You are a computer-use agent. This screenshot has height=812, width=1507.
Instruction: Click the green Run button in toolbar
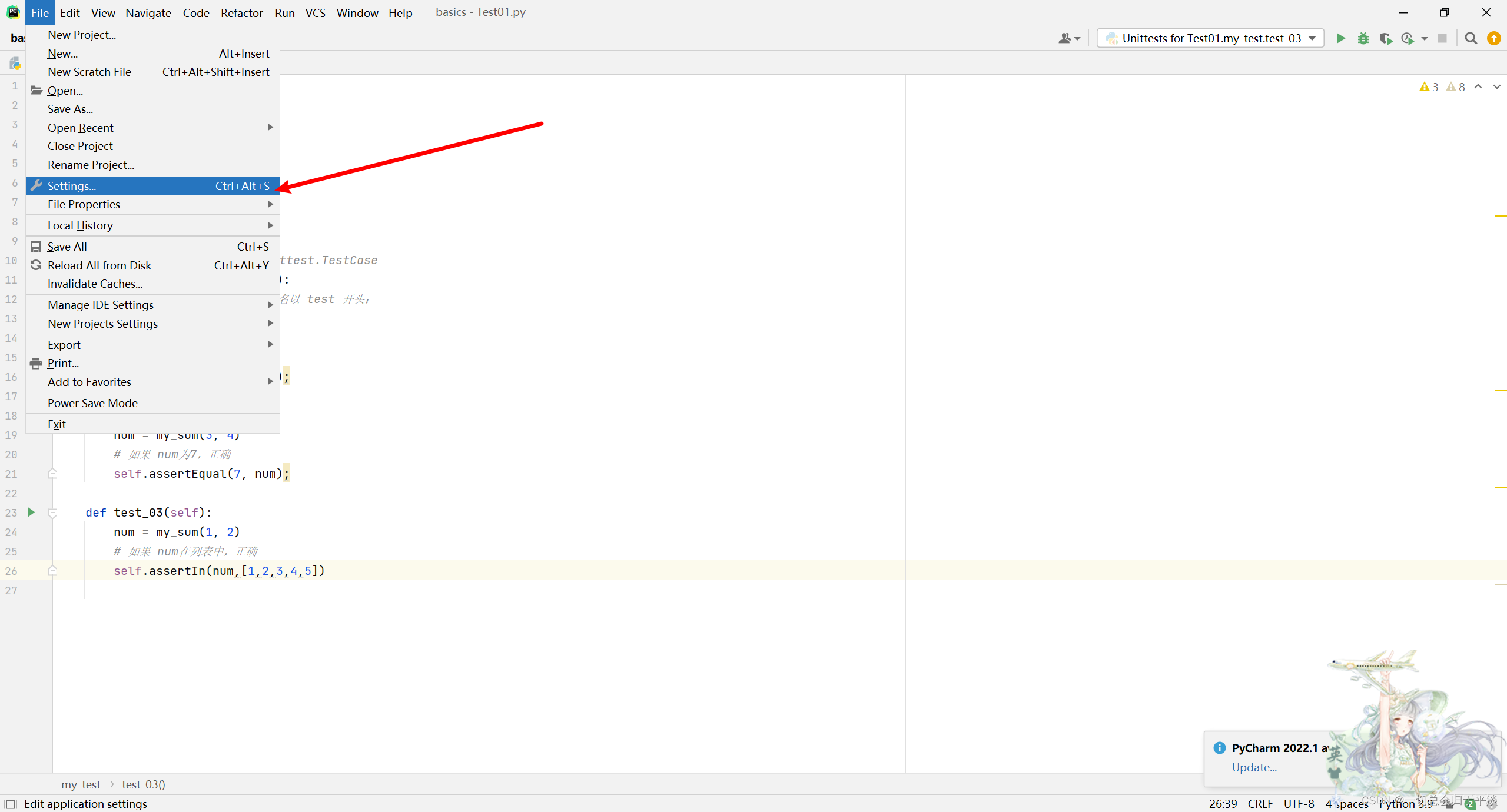click(1340, 38)
